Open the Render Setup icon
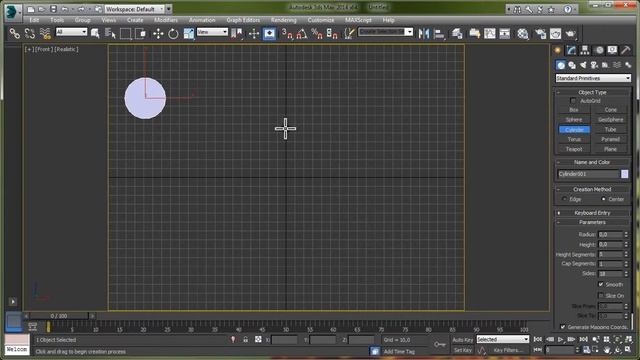The image size is (640, 360). click(x=540, y=33)
